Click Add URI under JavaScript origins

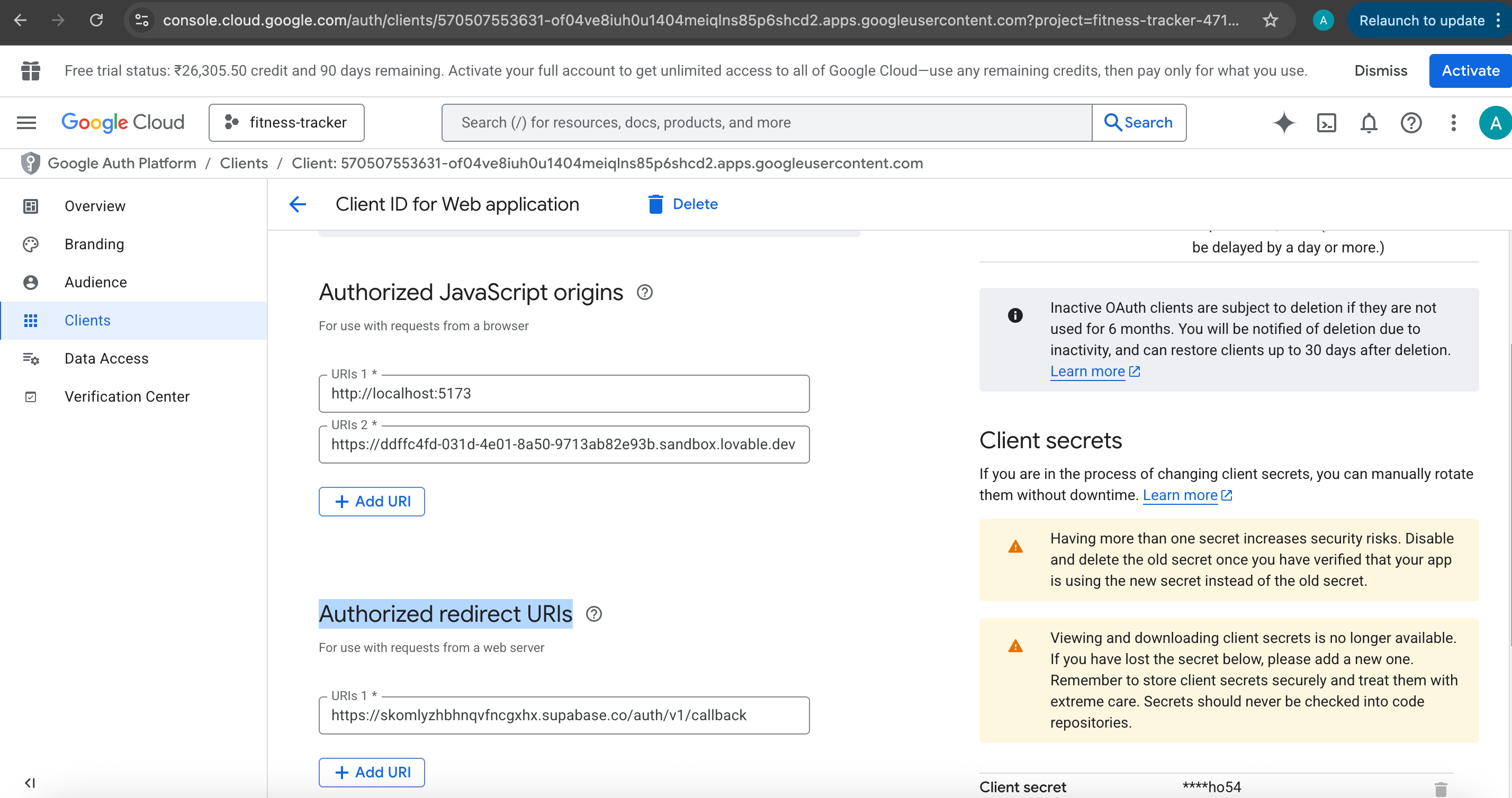click(x=372, y=502)
